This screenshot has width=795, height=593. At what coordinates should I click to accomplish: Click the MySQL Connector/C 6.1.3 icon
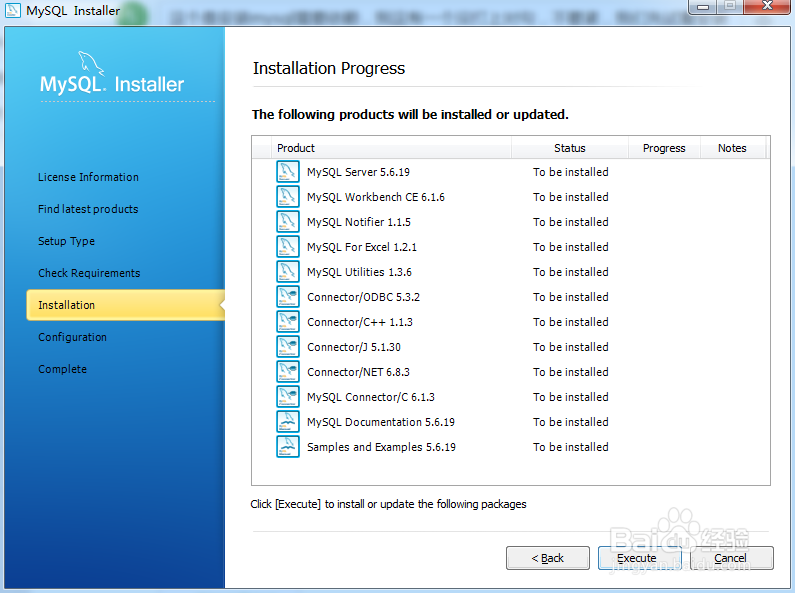coord(287,397)
